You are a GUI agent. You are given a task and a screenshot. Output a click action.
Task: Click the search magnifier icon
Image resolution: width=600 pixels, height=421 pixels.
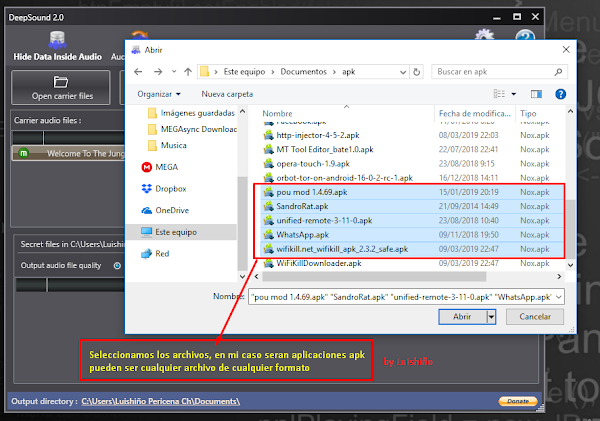tap(558, 72)
